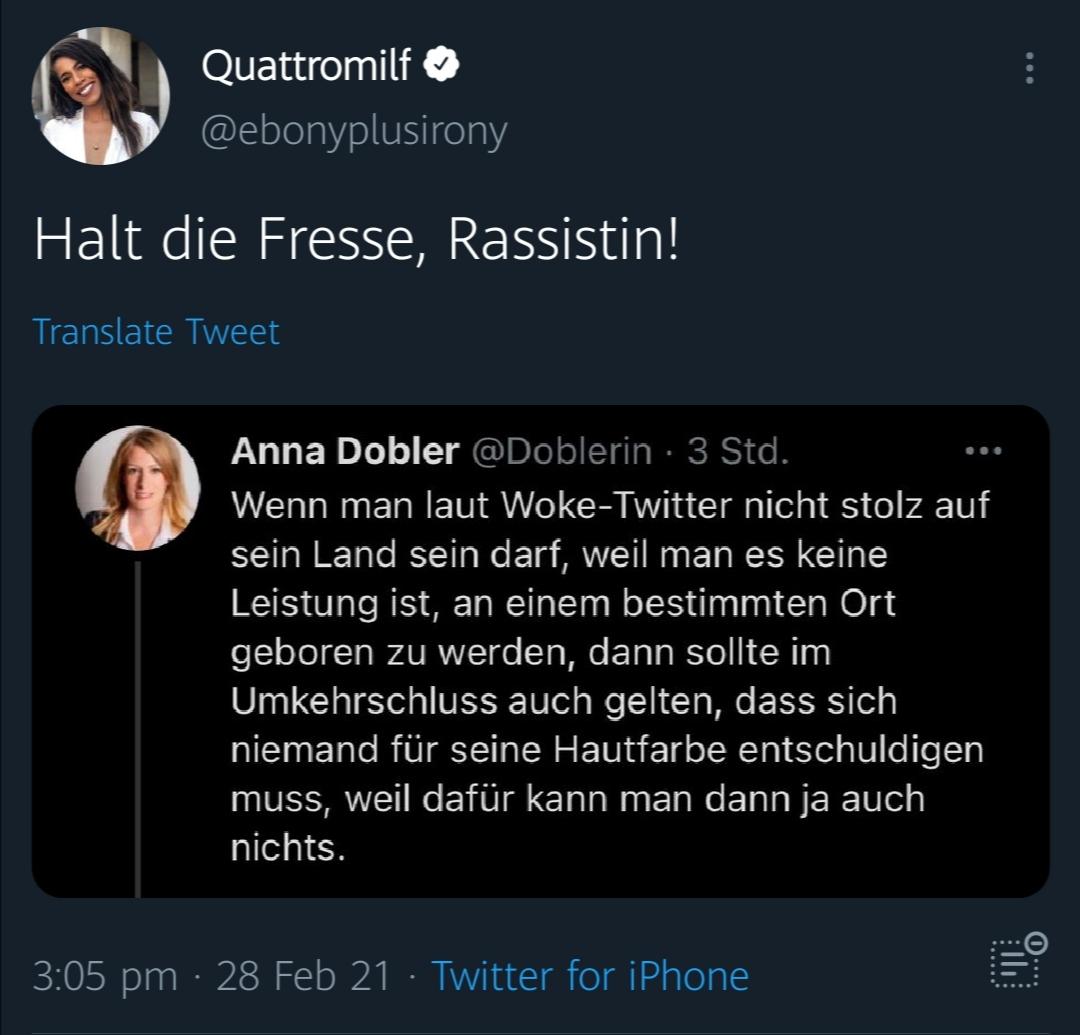Open the quoted tweet's ellipsis menu
This screenshot has width=1080, height=1035.
pos(983,452)
